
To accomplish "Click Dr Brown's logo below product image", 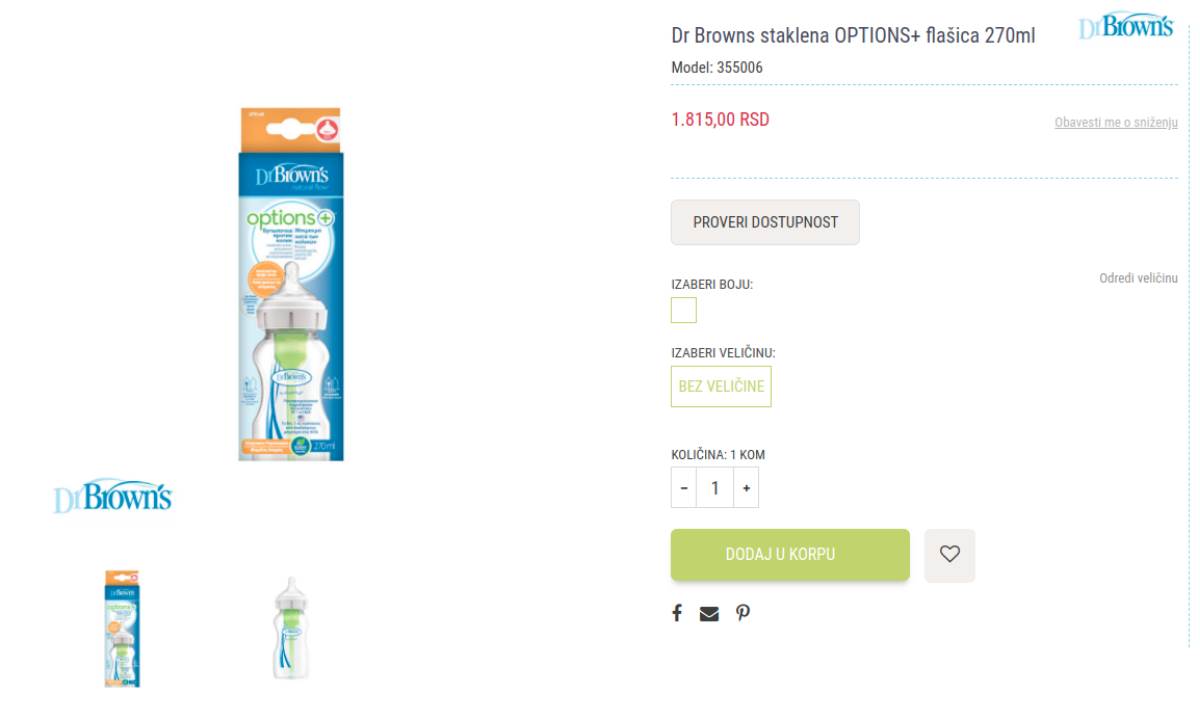I will click(x=113, y=496).
